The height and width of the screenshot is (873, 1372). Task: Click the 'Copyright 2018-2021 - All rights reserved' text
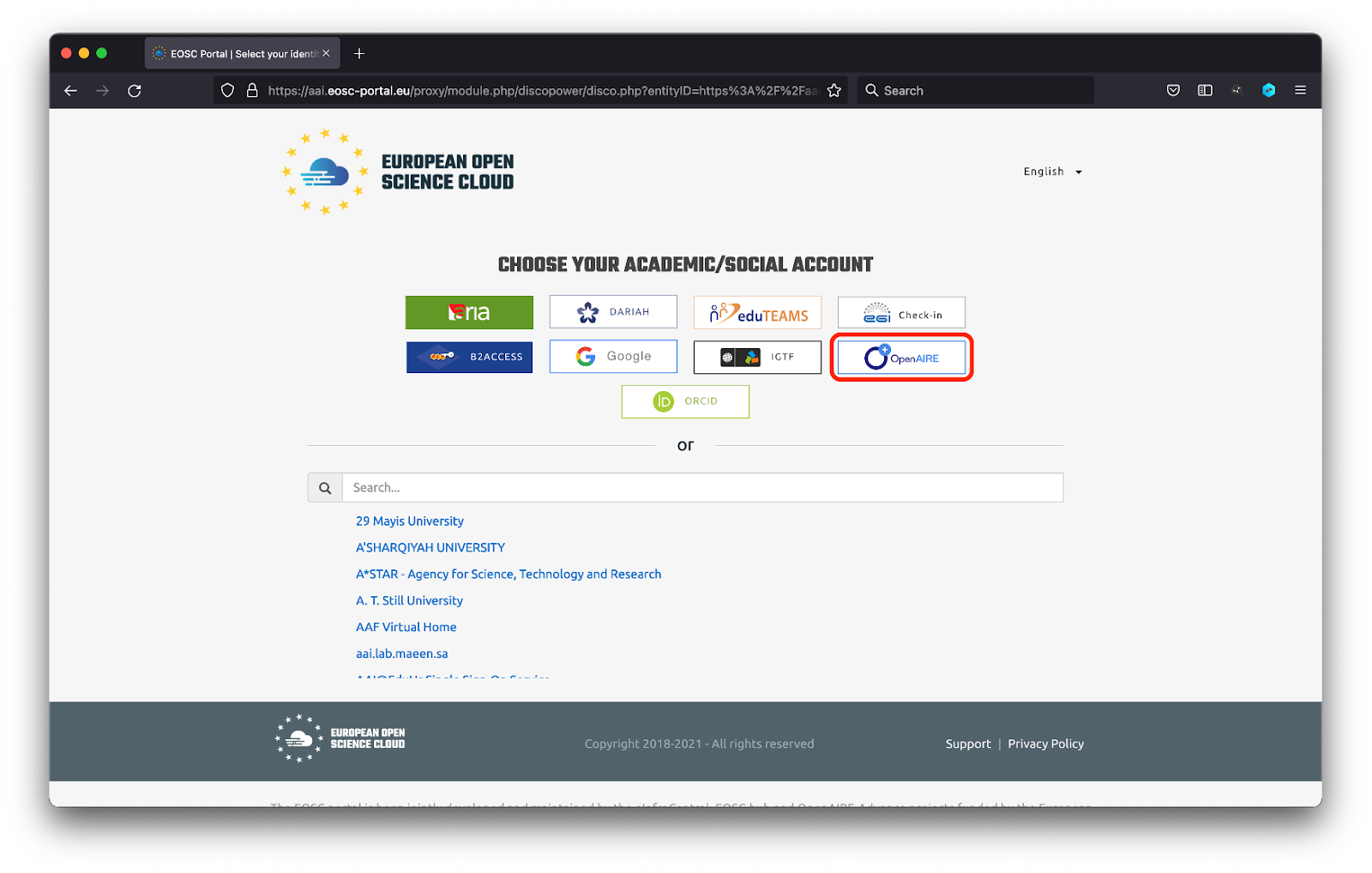pos(700,744)
